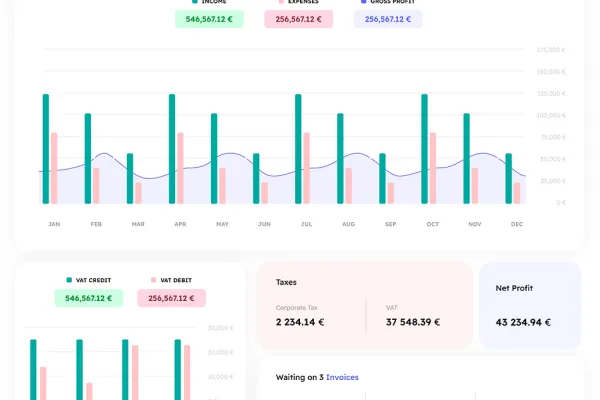Viewport: 600px width, 400px height.
Task: Click the 175,000 € axis label
Action: click(x=551, y=50)
